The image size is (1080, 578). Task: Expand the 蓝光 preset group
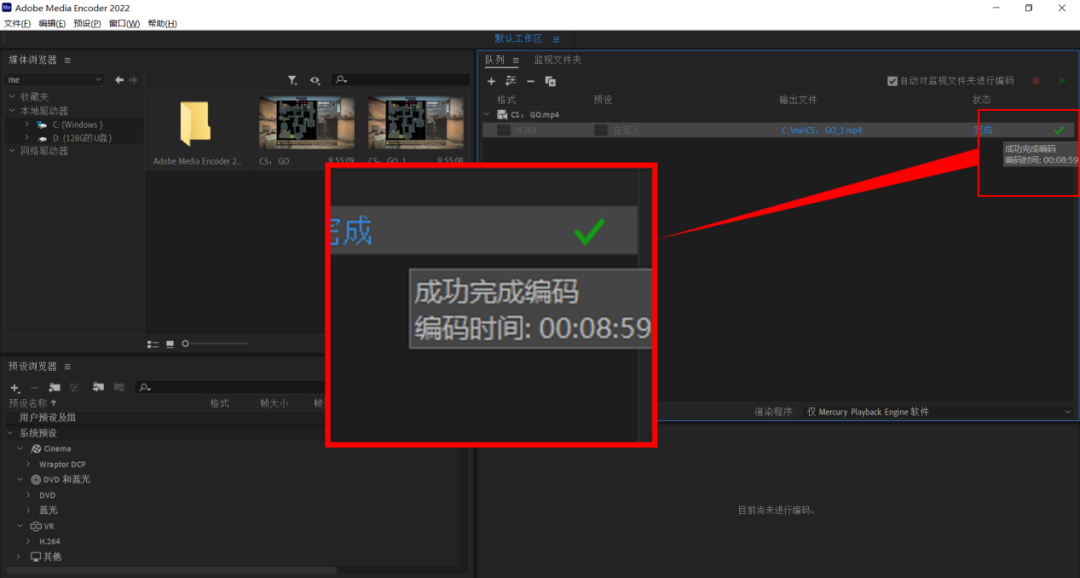(x=29, y=510)
